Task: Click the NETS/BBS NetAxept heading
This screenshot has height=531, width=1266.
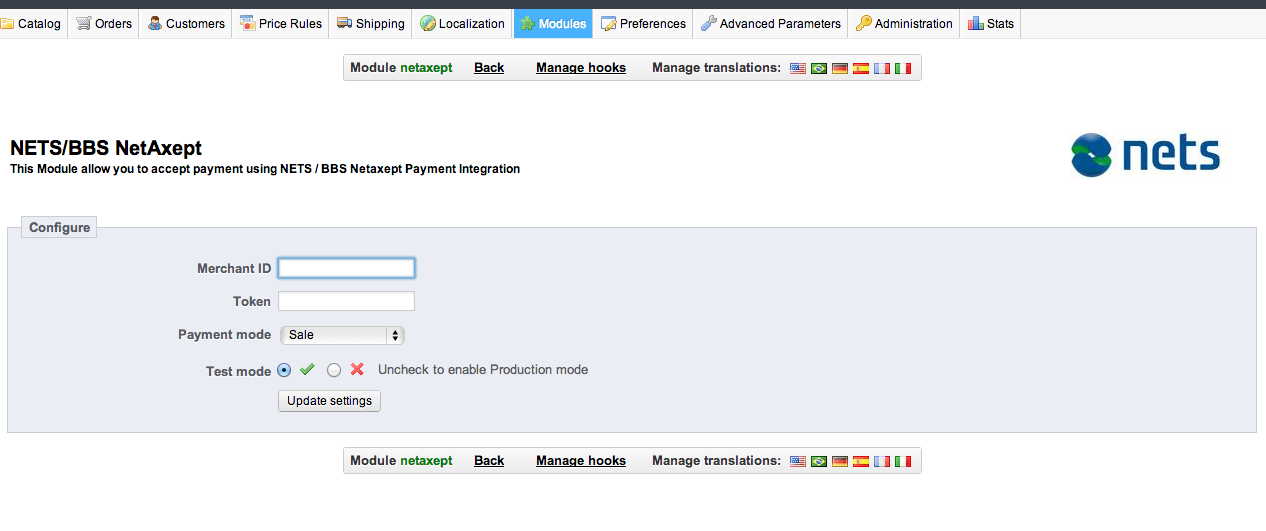Action: click(x=106, y=148)
